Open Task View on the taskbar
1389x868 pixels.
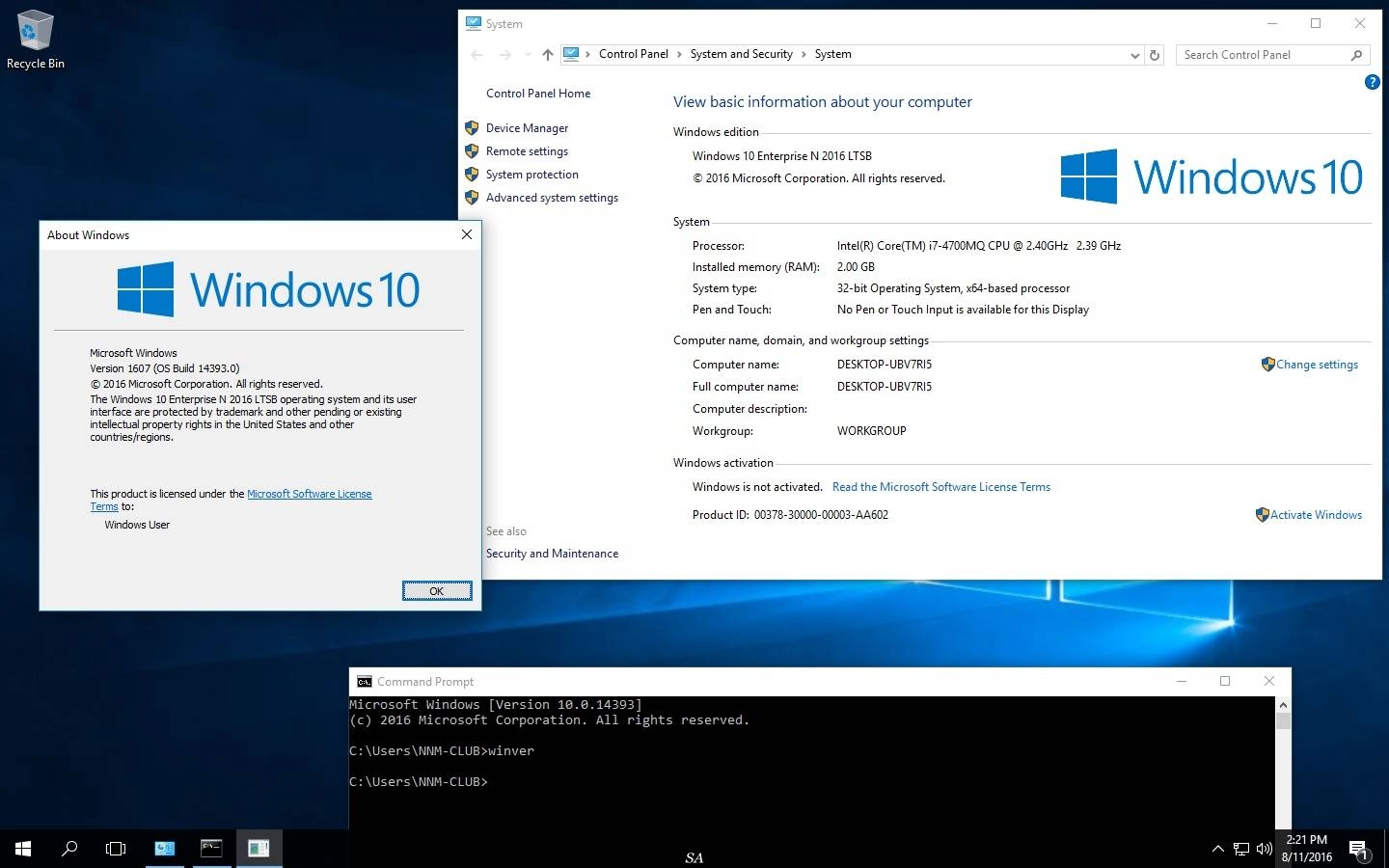pyautogui.click(x=116, y=849)
